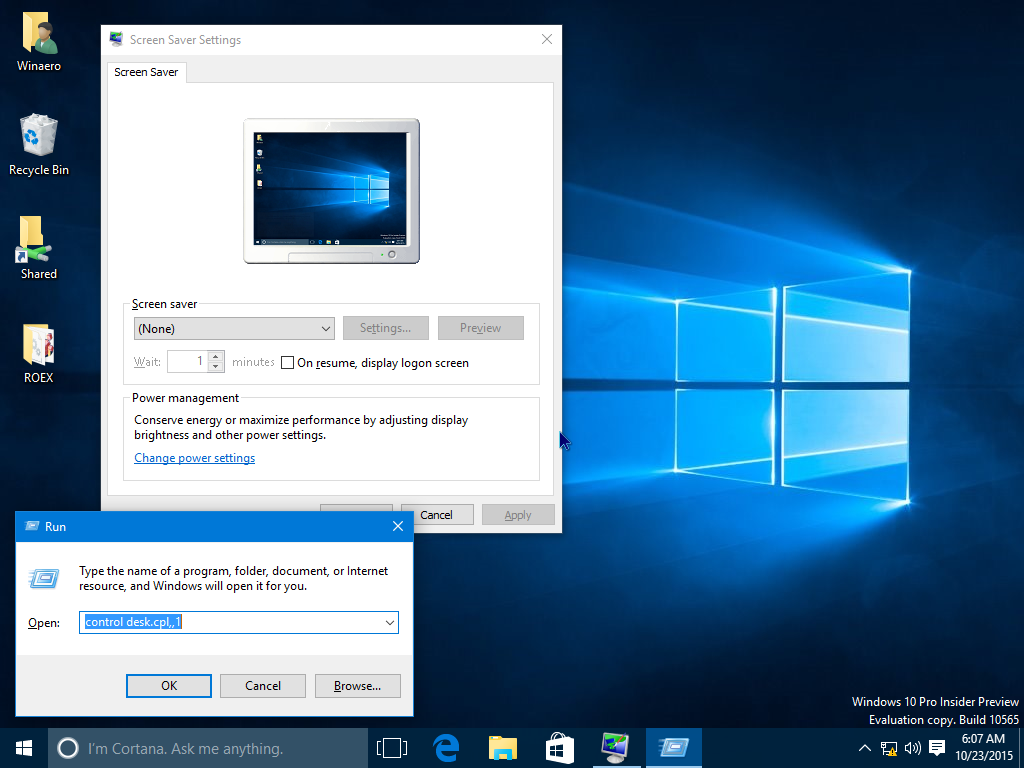The image size is (1024, 768).
Task: Close the Run dialog
Action: [398, 526]
